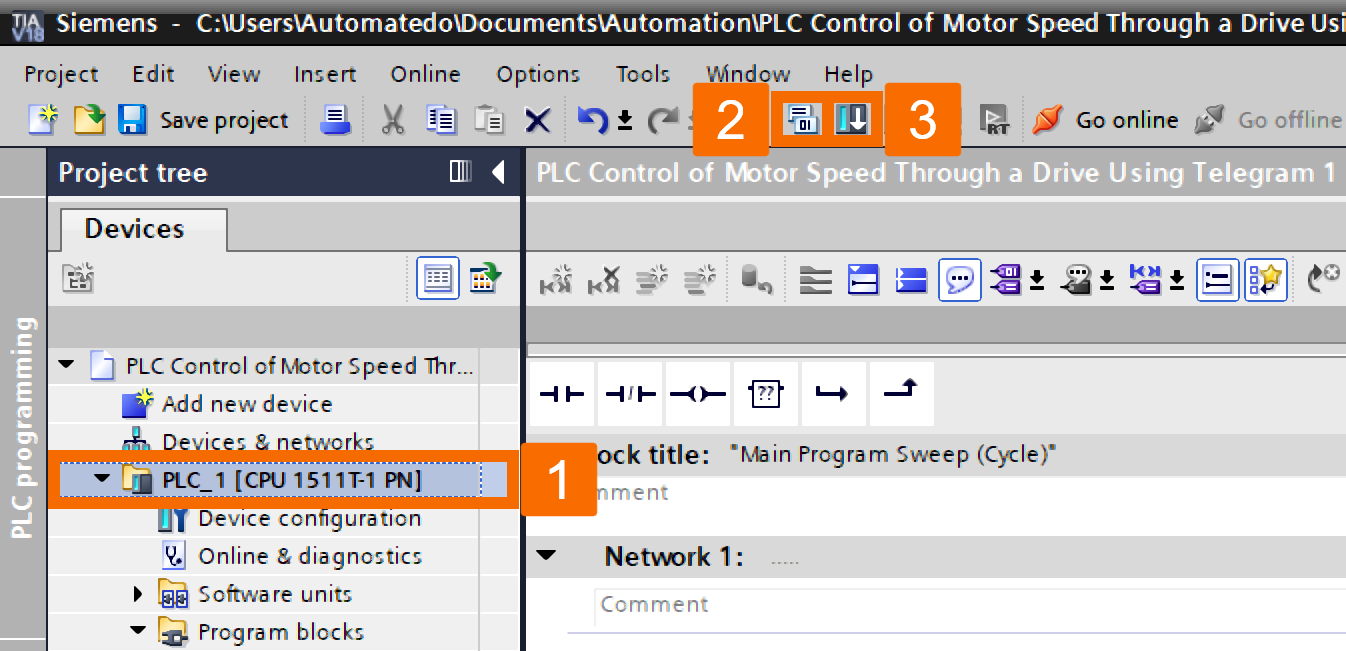Click the Go online button

(x=1106, y=119)
